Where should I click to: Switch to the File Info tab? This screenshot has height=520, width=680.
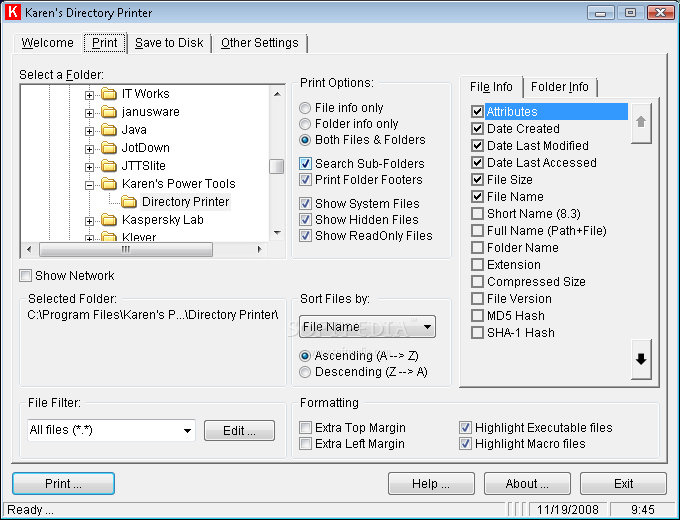[491, 87]
